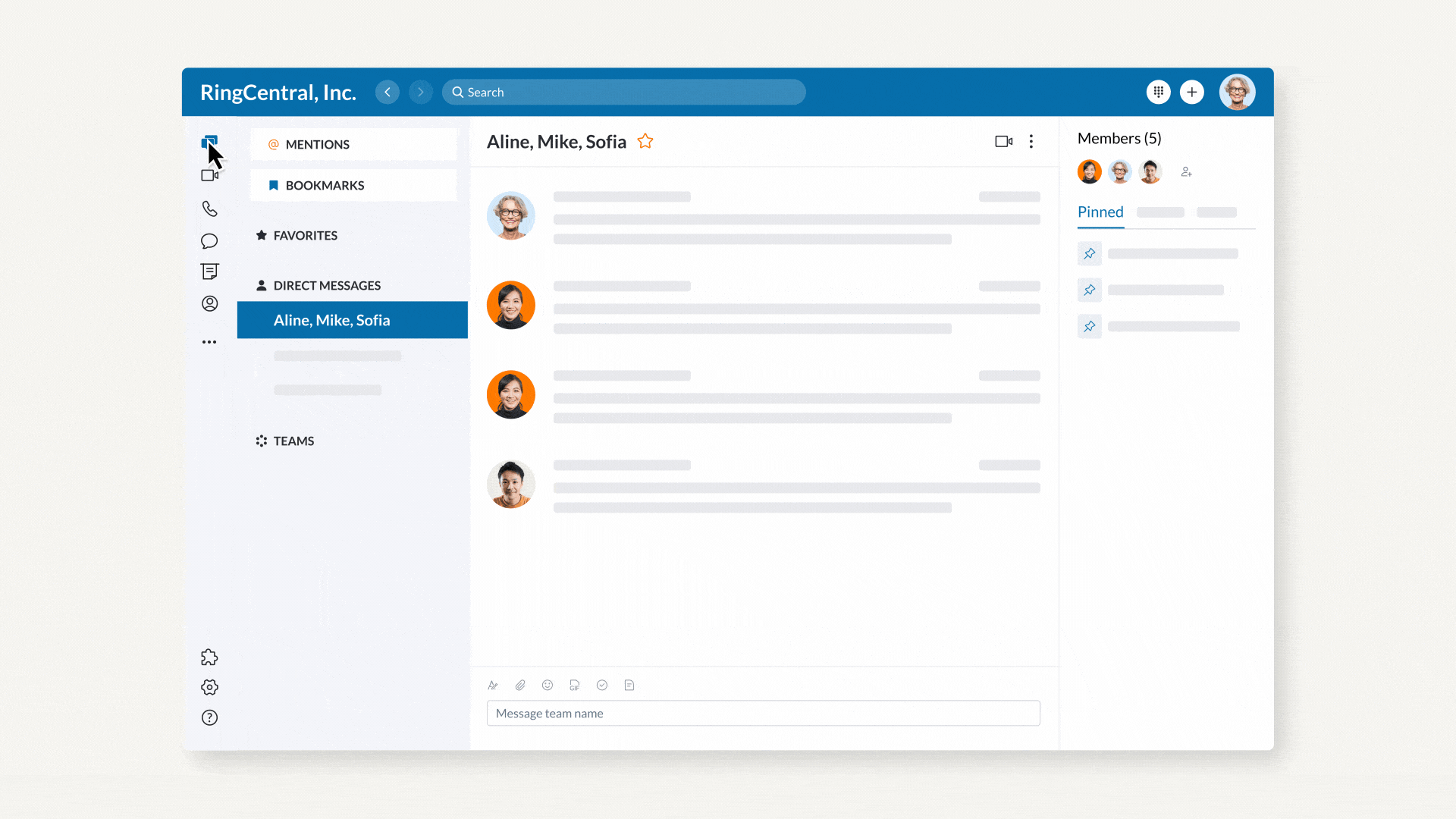Viewport: 1456px width, 819px height.
Task: Switch to the Pinned tab
Action: click(x=1100, y=212)
